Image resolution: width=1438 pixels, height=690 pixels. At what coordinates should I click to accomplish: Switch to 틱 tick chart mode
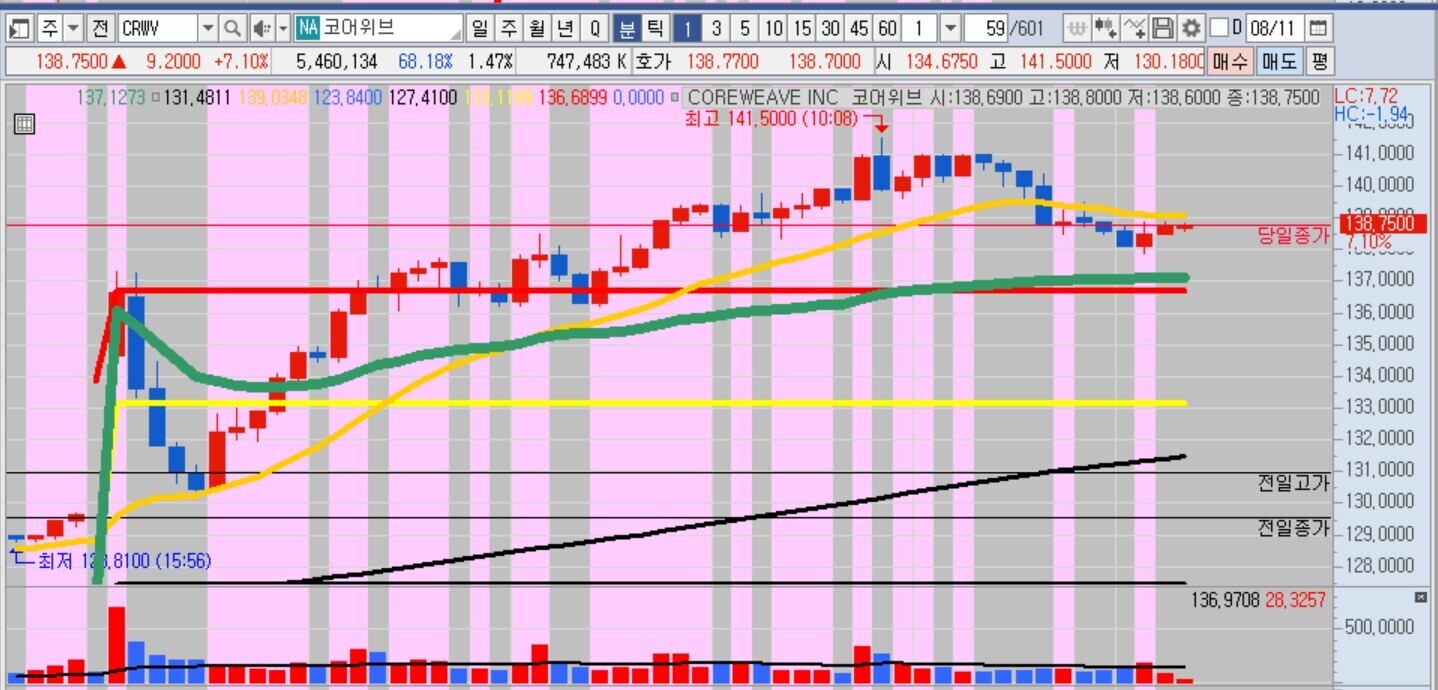654,28
